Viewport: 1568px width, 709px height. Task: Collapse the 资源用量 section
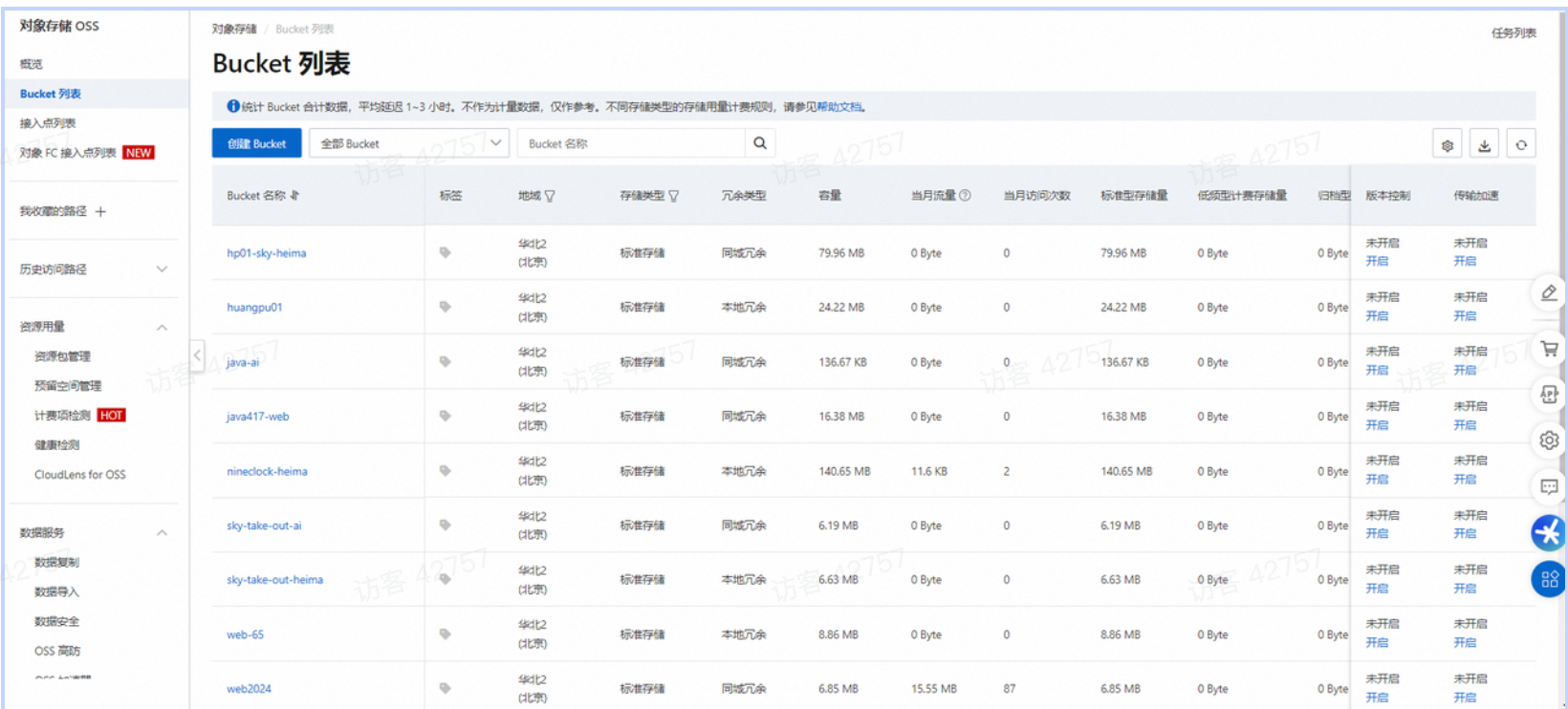[162, 328]
